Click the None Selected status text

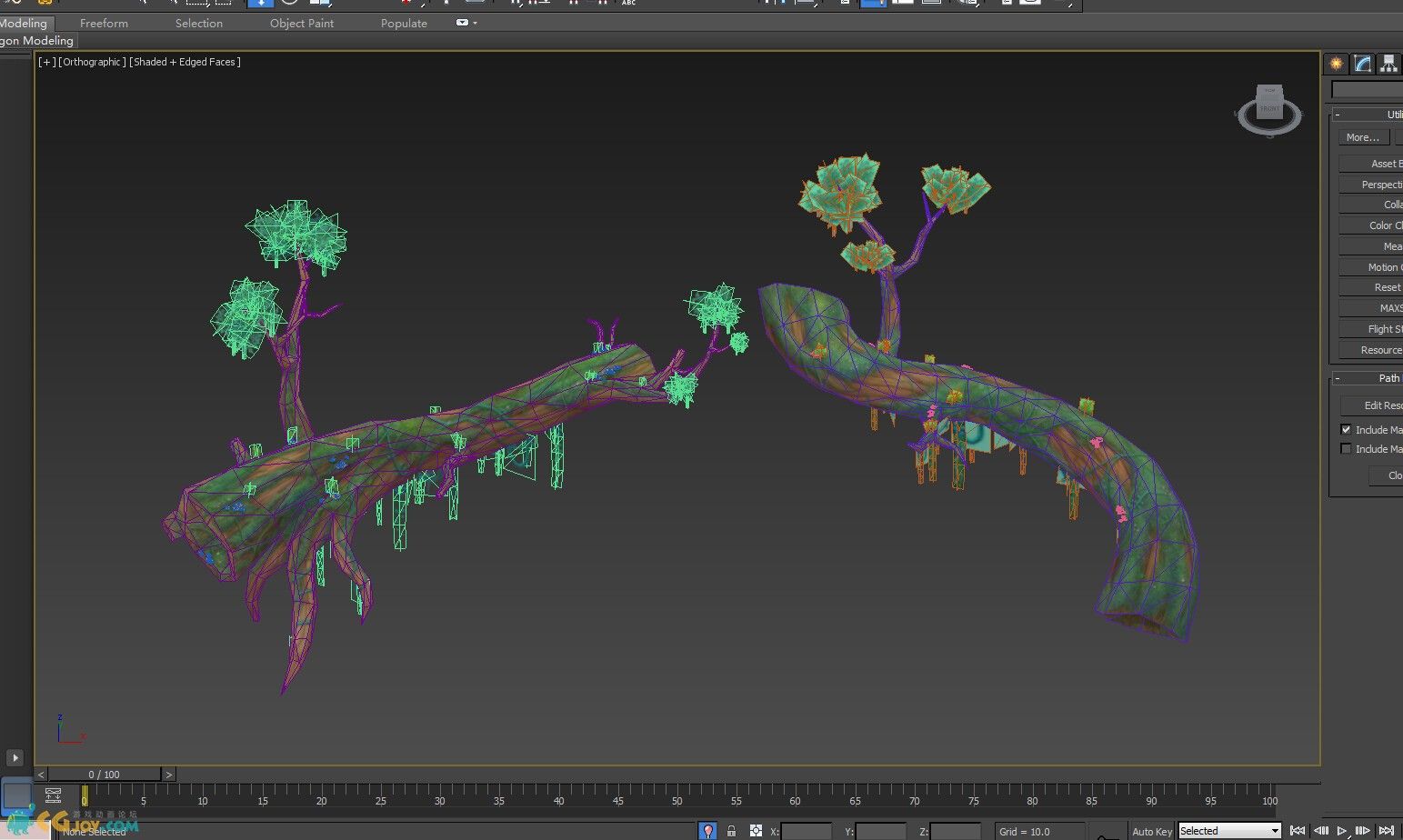[95, 832]
